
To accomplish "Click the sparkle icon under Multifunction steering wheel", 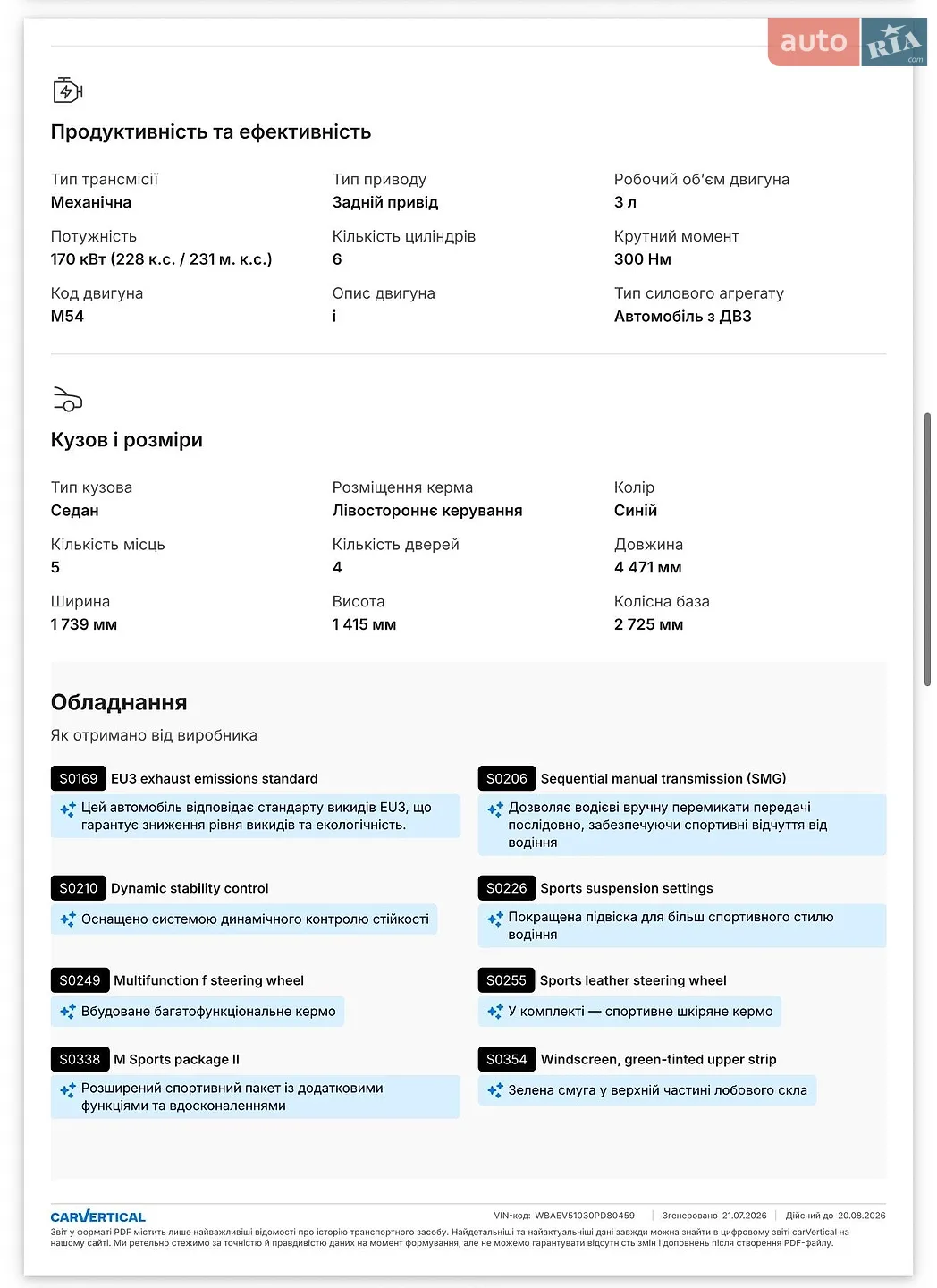I will pyautogui.click(x=68, y=1012).
